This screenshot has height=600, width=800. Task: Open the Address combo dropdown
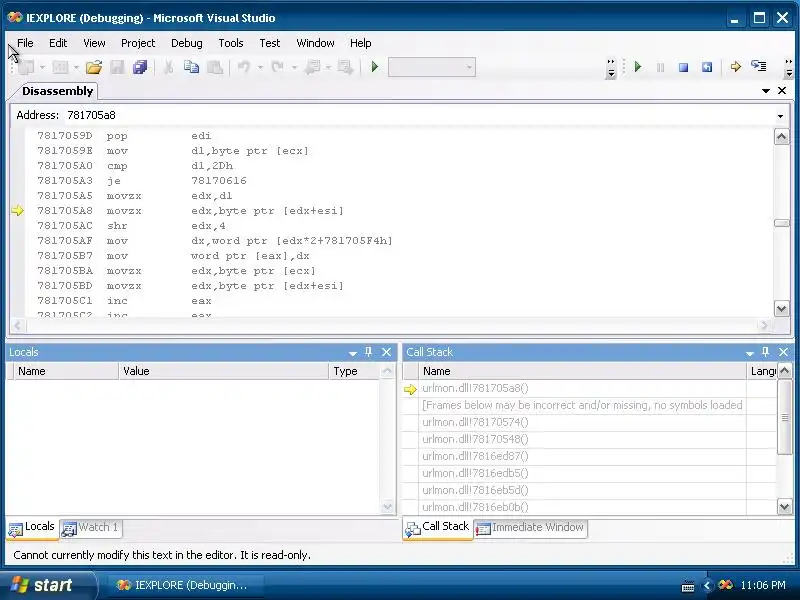(x=780, y=116)
